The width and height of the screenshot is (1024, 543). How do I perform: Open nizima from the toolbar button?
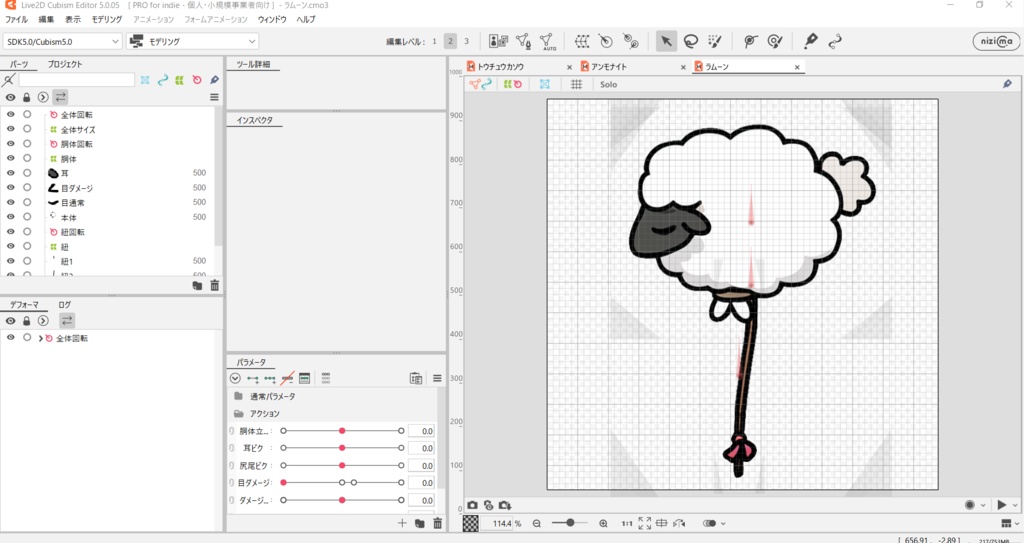click(x=996, y=41)
